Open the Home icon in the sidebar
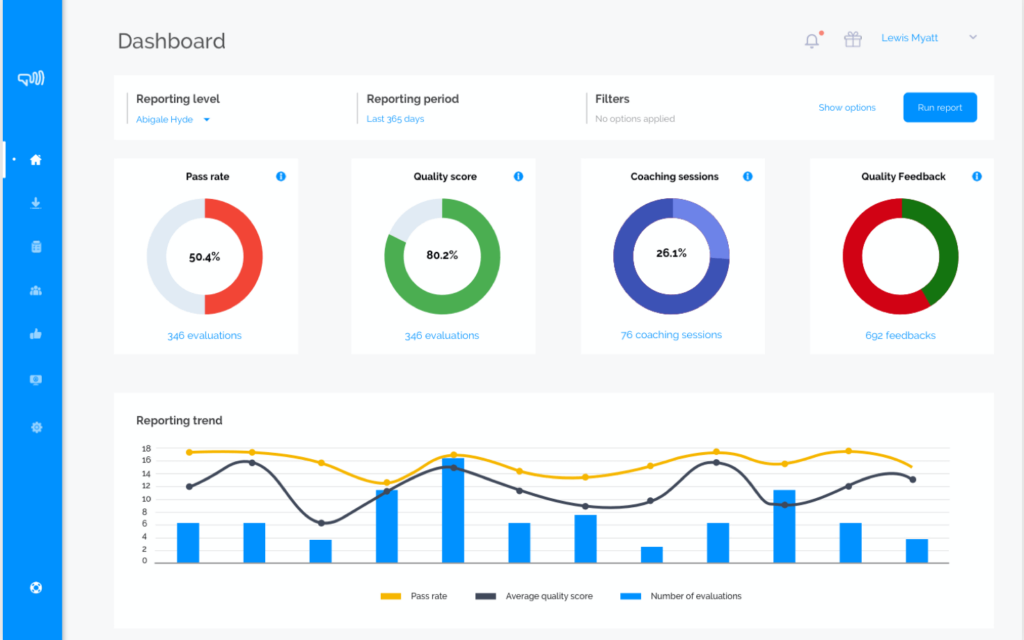The image size is (1024, 640). (x=36, y=158)
